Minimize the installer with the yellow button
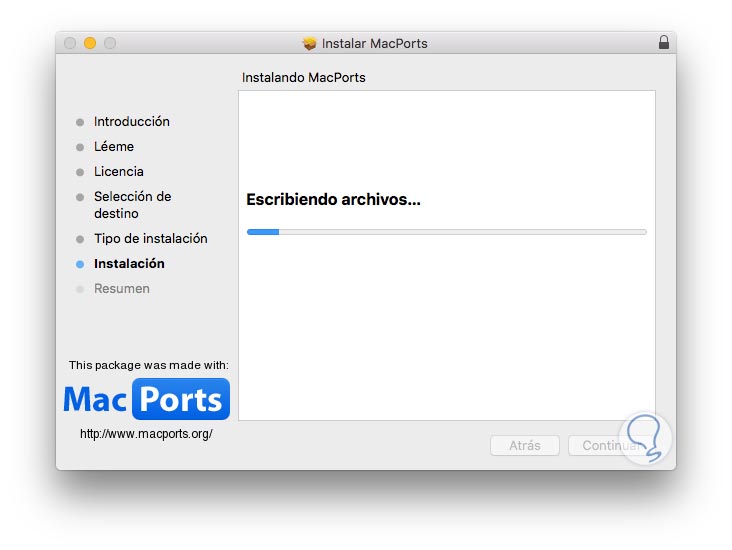Screen dimensions: 732x550 (x=90, y=43)
